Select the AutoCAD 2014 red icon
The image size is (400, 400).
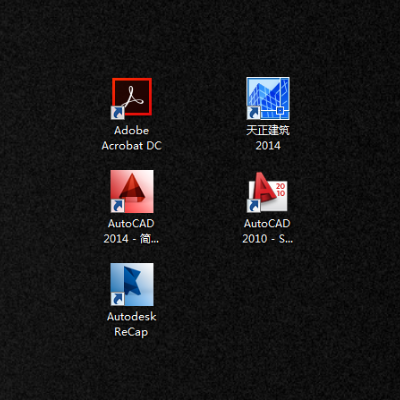[x=132, y=191]
